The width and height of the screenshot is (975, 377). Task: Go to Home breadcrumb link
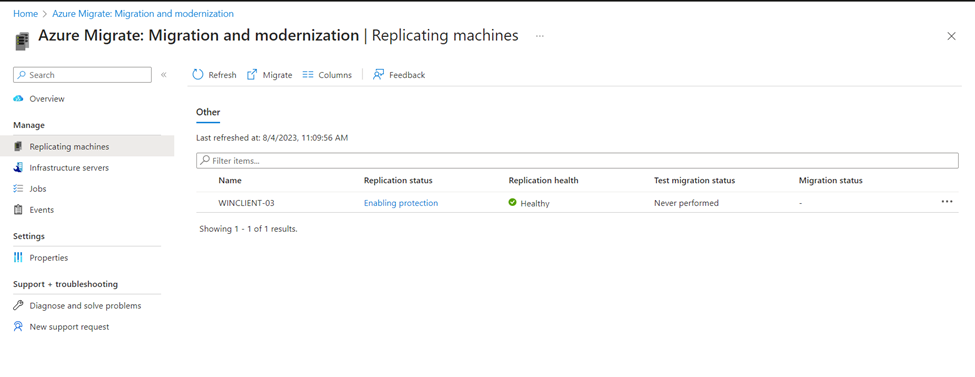point(25,13)
